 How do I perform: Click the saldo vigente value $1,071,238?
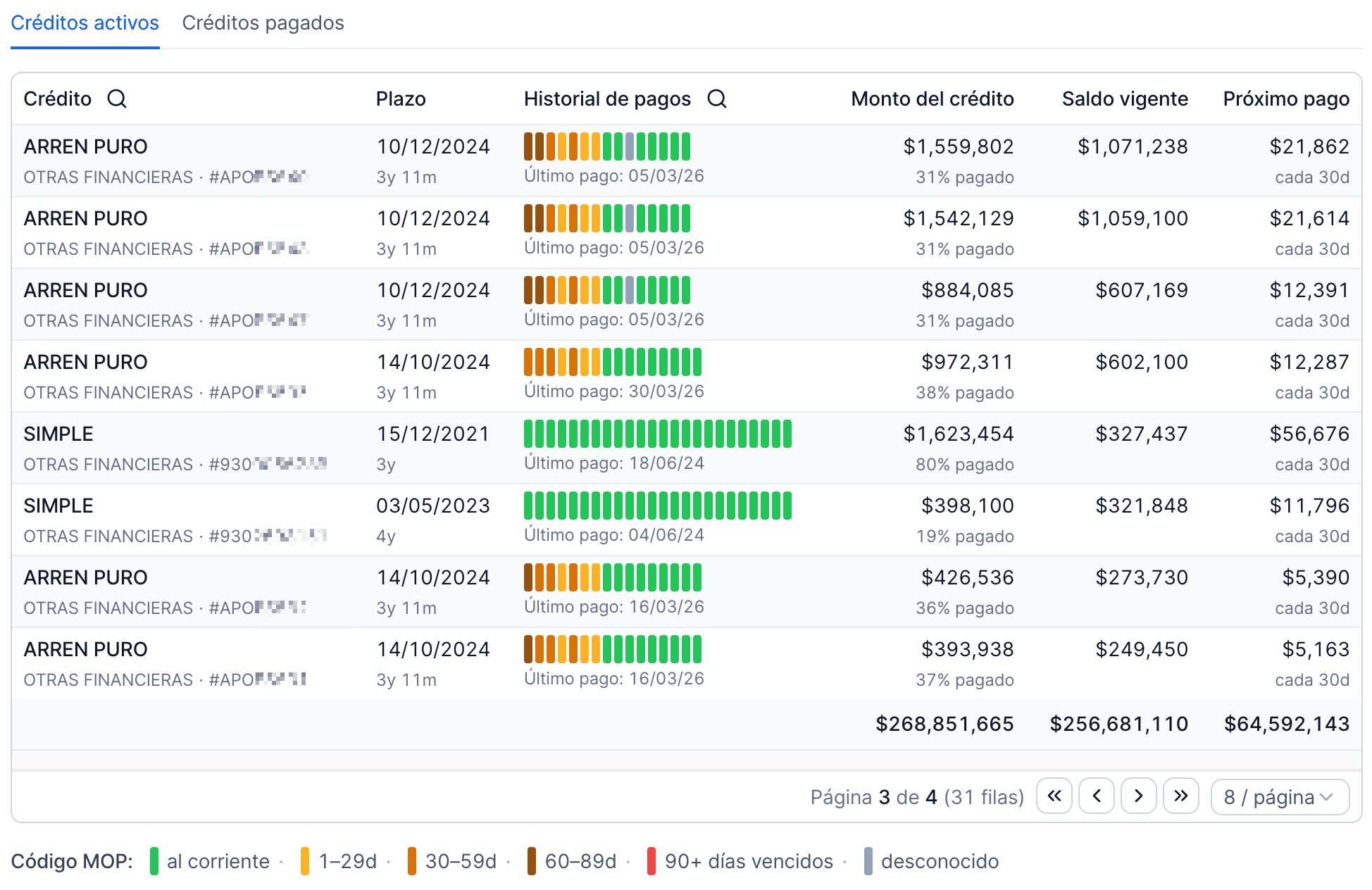click(1133, 146)
